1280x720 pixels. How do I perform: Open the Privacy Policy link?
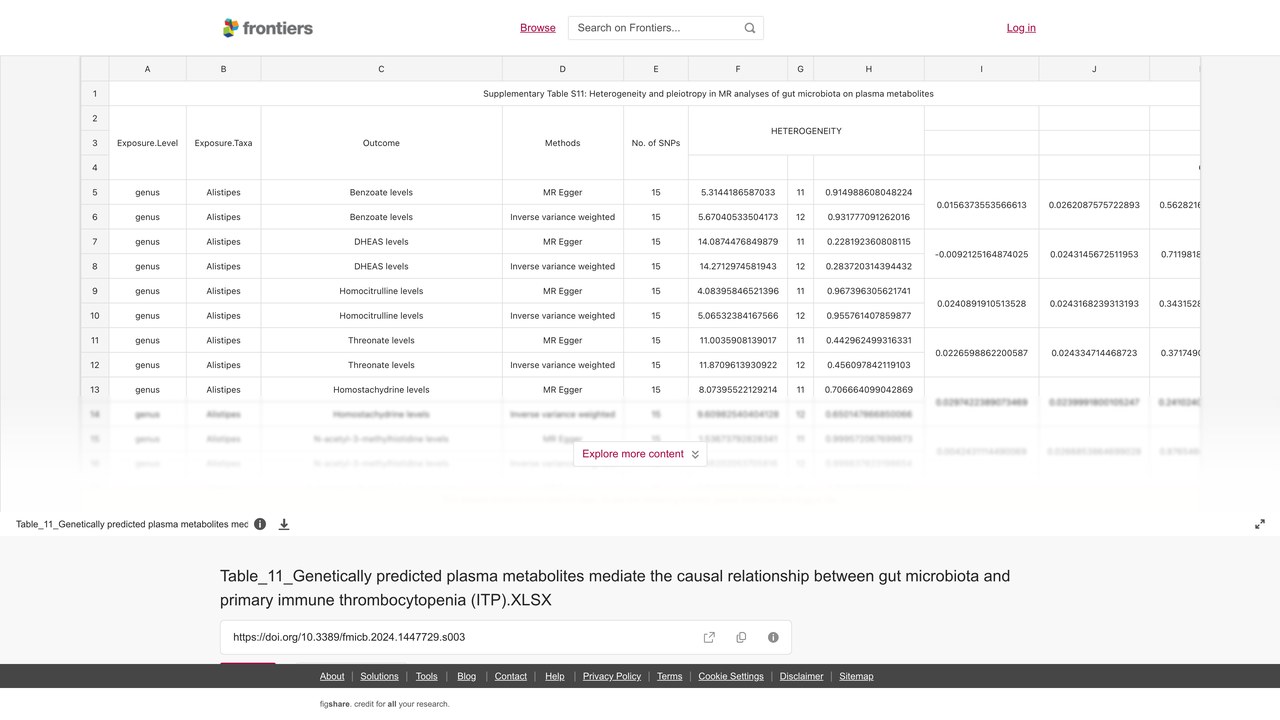pos(612,676)
